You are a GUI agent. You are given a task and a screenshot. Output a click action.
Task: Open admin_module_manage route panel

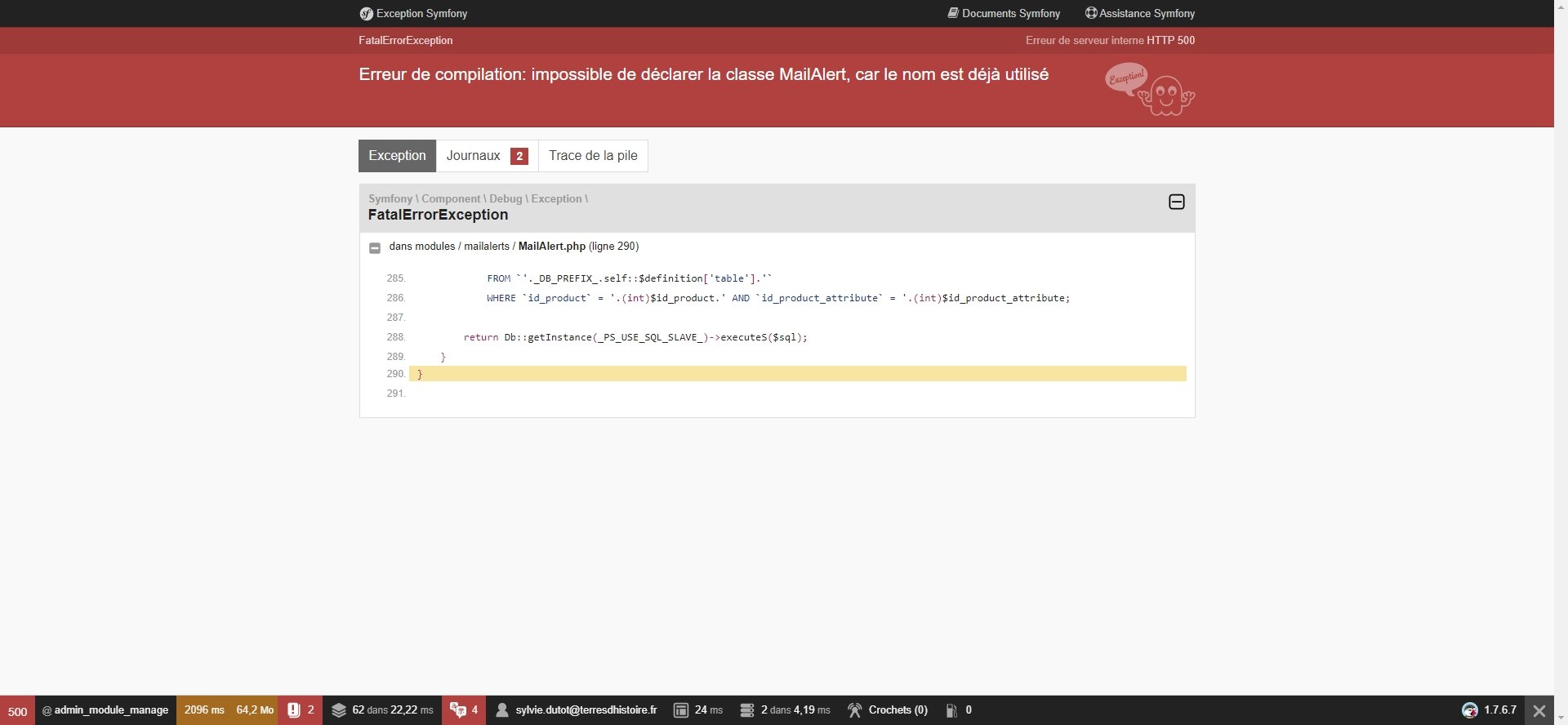(x=105, y=710)
